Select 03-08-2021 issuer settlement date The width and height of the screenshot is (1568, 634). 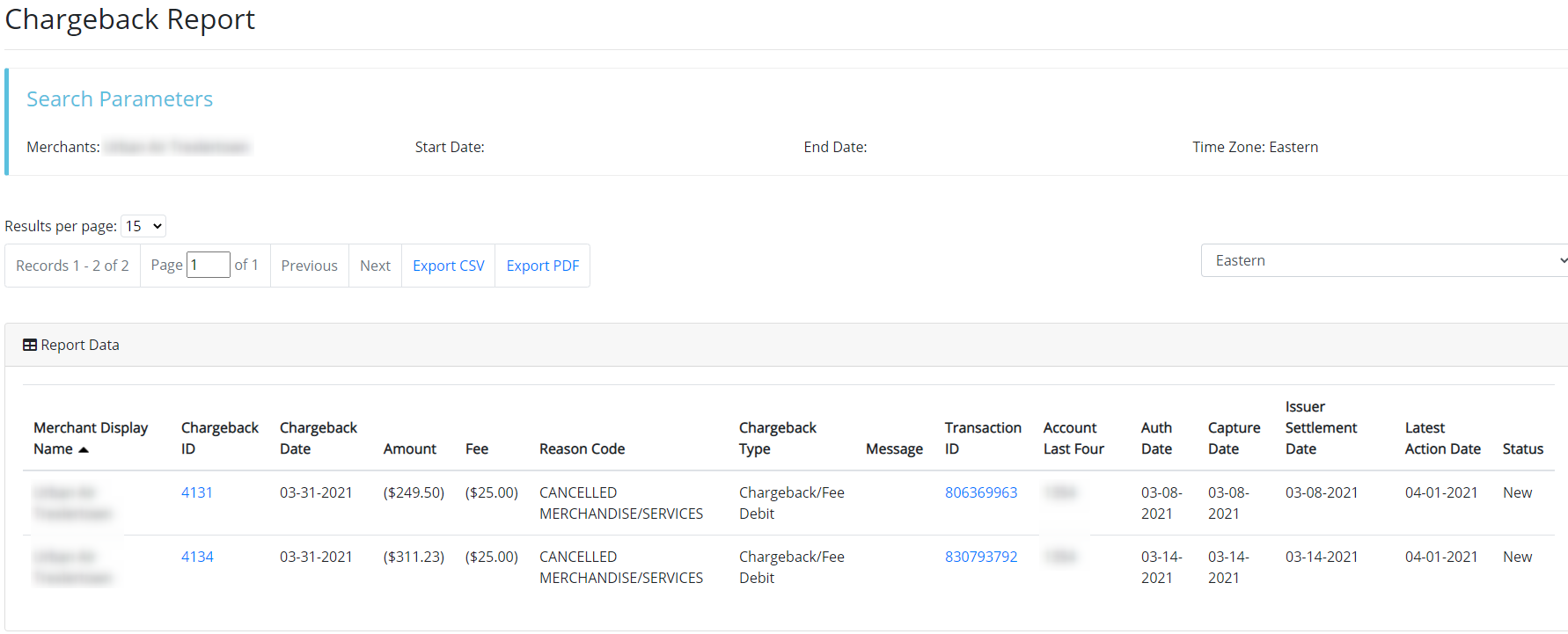(x=1322, y=492)
